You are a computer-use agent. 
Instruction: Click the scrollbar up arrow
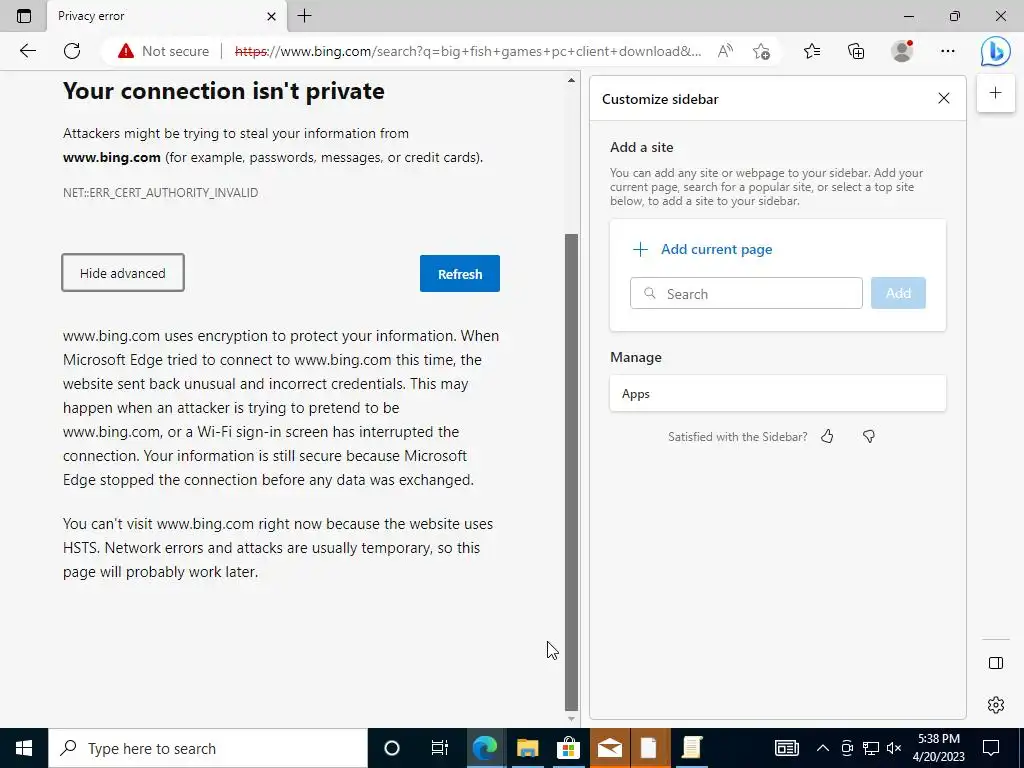(x=571, y=80)
